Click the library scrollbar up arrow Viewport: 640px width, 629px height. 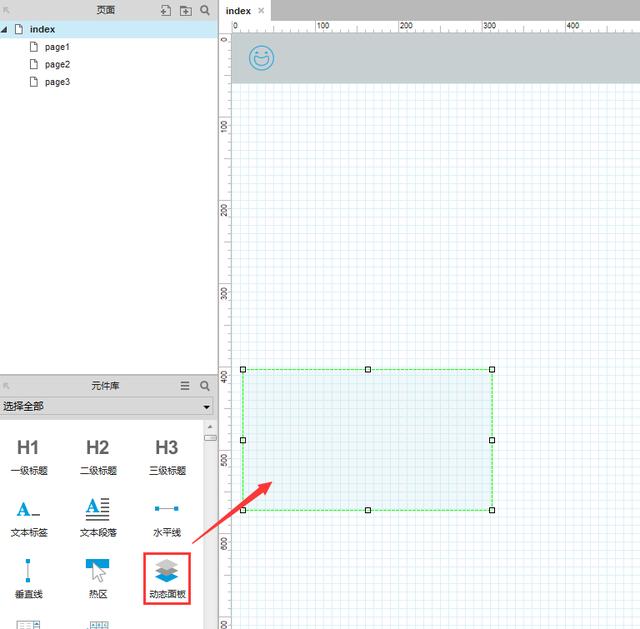pyautogui.click(x=210, y=427)
